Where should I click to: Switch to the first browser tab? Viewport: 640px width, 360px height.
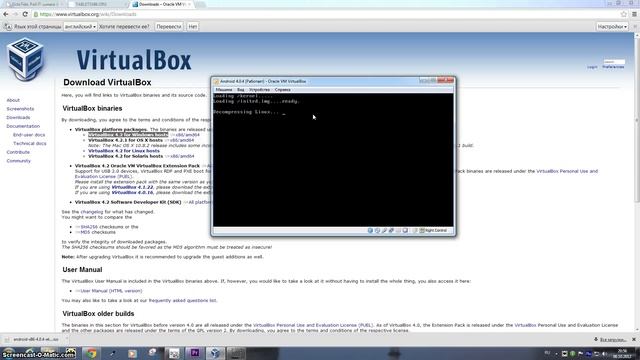pos(33,4)
